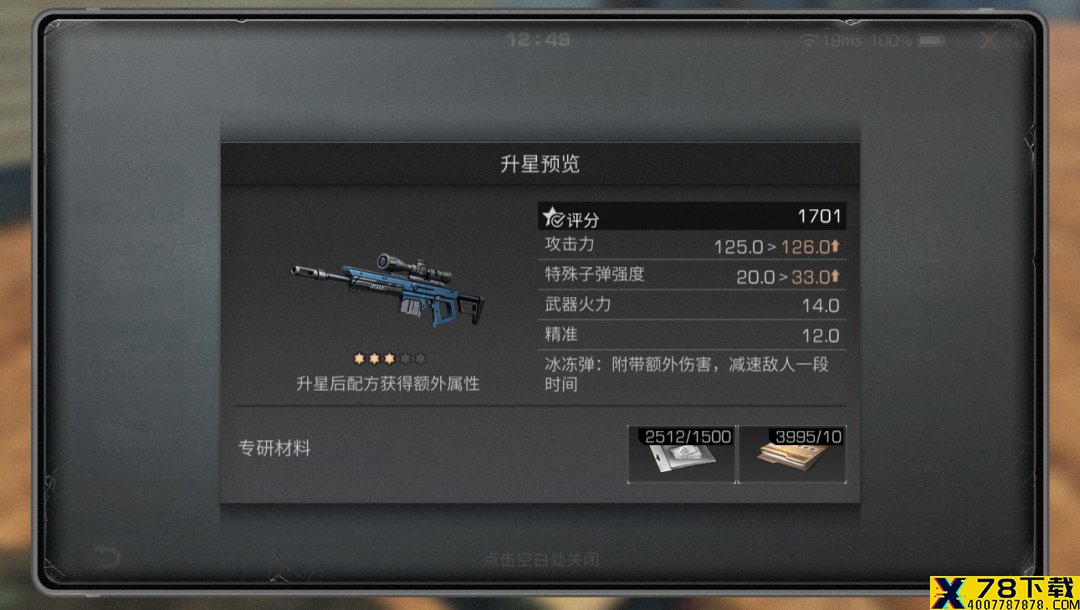Click the 评分 star badge icon
The width and height of the screenshot is (1080, 610).
point(553,218)
